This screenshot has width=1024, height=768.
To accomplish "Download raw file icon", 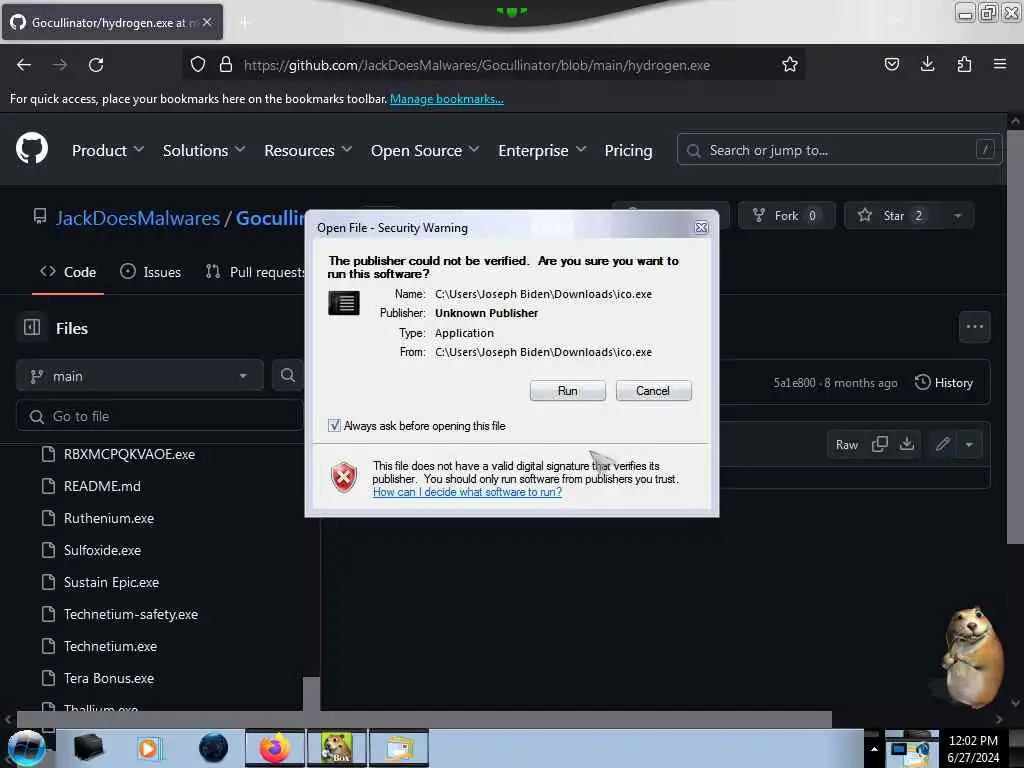I will pyautogui.click(x=906, y=444).
